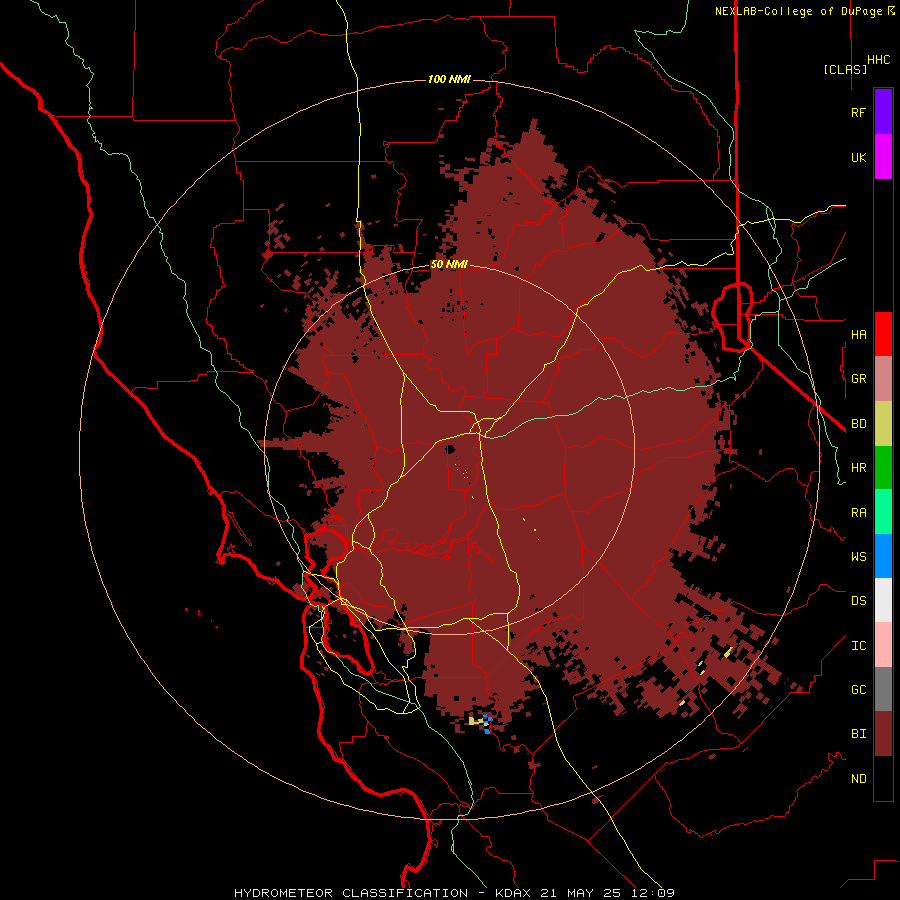The width and height of the screenshot is (900, 900).
Task: Click the HA red legend swatch
Action: (x=883, y=334)
